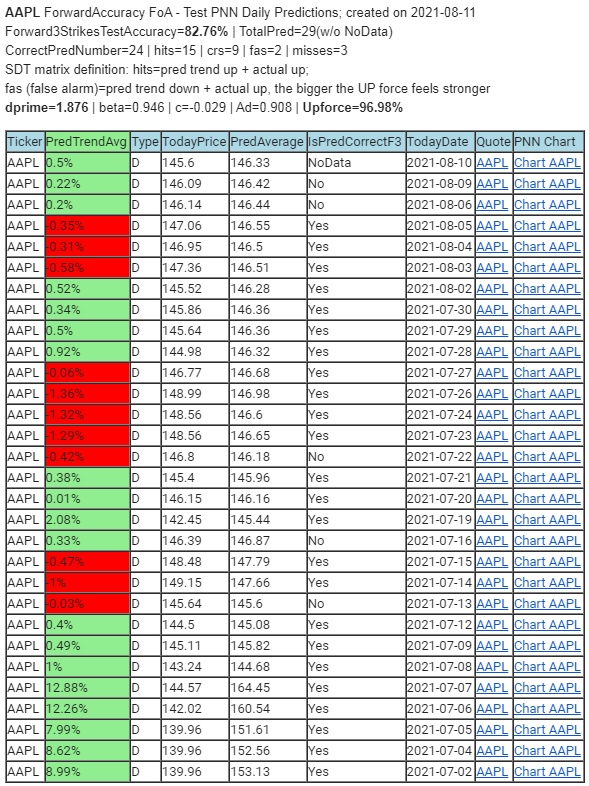Click the 164.45 PredAverage cell
This screenshot has height=786, width=589.
coord(268,688)
